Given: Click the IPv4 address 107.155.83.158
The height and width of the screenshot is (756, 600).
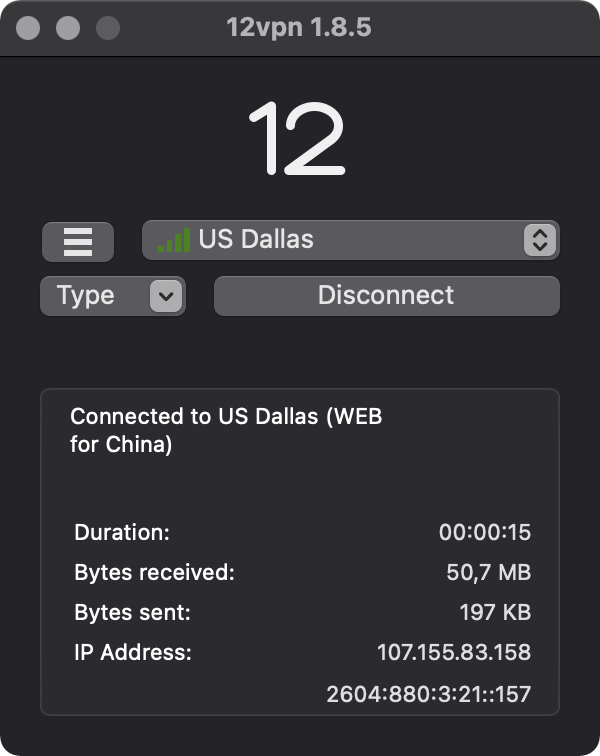Looking at the screenshot, I should (x=453, y=653).
